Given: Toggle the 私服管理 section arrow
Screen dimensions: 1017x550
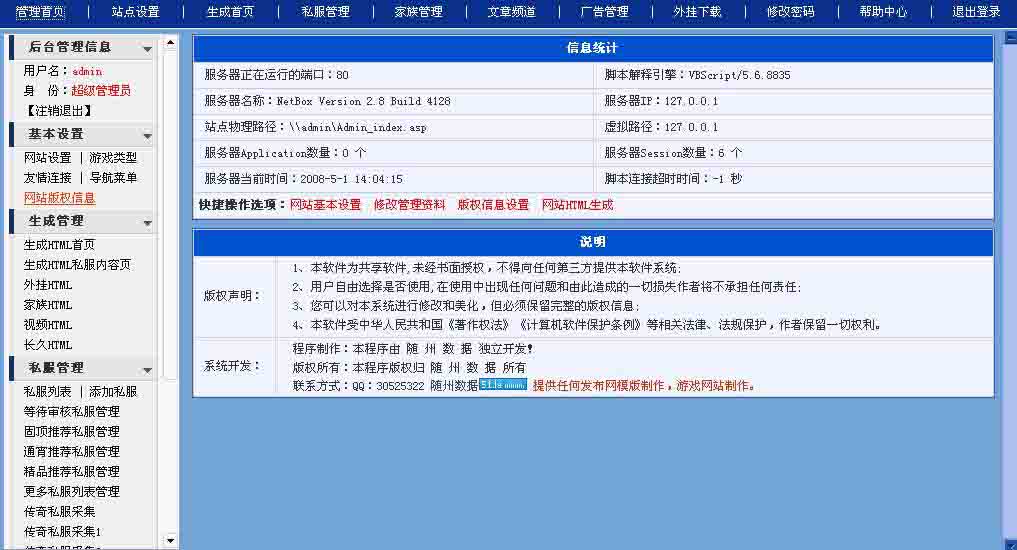Looking at the screenshot, I should pyautogui.click(x=147, y=370).
